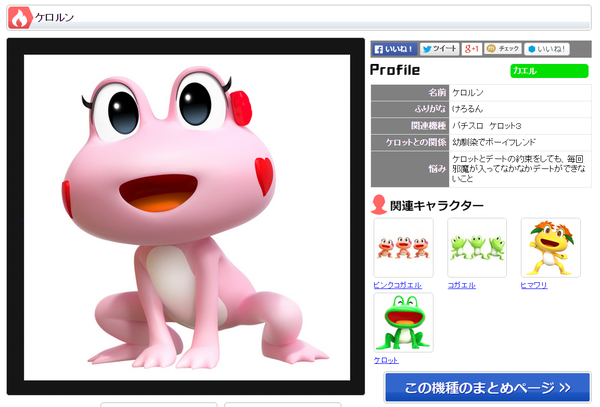Click the Facebook いいね! button
Screen dimensions: 600x407
[395, 49]
